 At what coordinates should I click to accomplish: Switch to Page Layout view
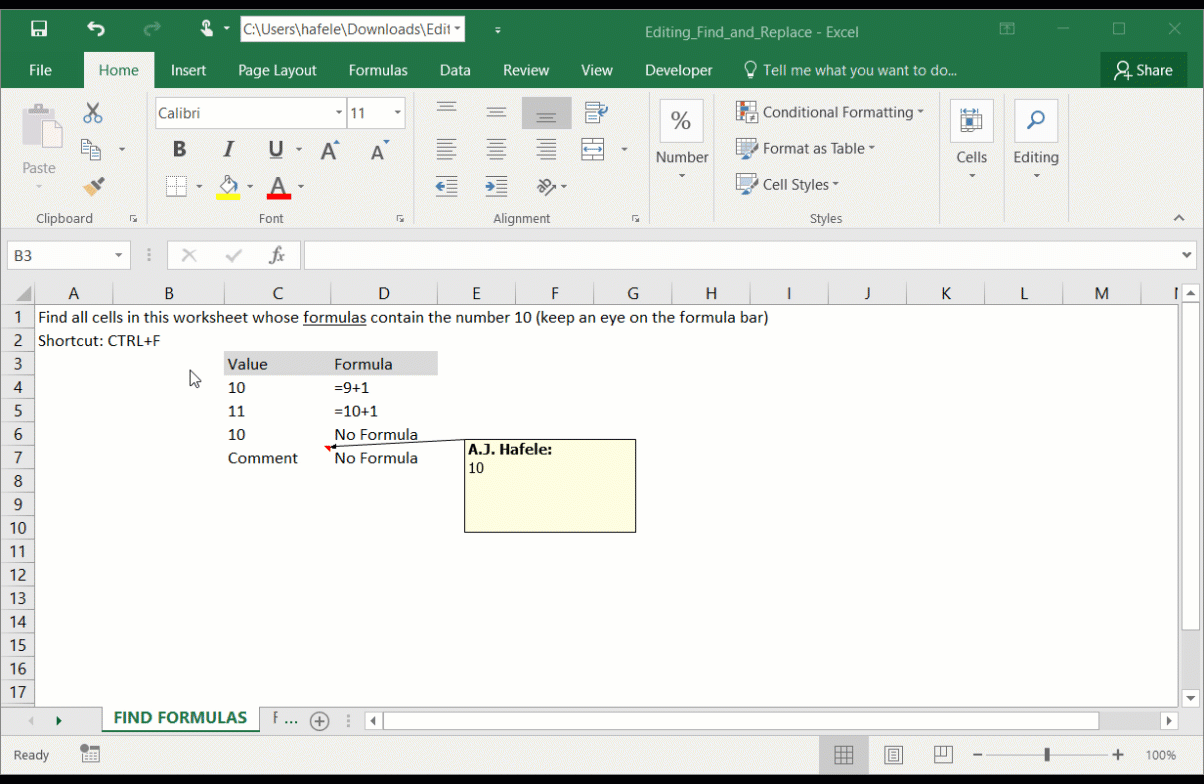(893, 755)
